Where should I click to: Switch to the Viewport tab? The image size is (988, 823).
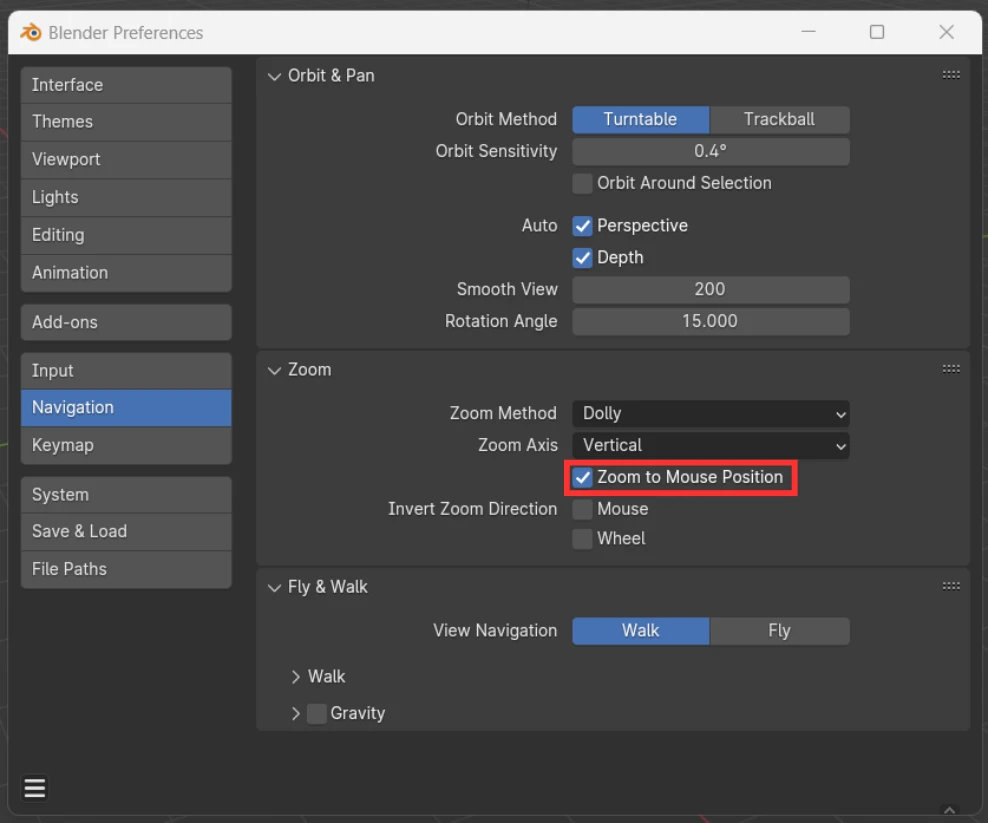(126, 160)
